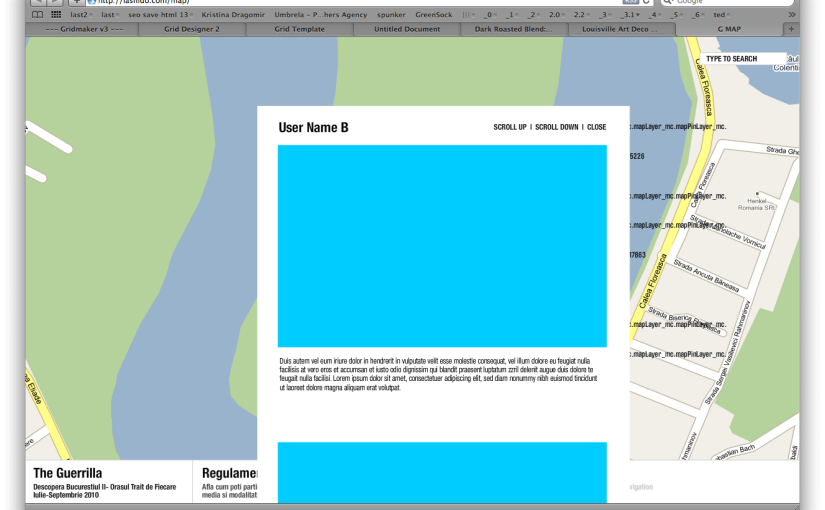Image resolution: width=825 pixels, height=510 pixels.
Task: Open GreenSock bookmark
Action: (x=434, y=15)
